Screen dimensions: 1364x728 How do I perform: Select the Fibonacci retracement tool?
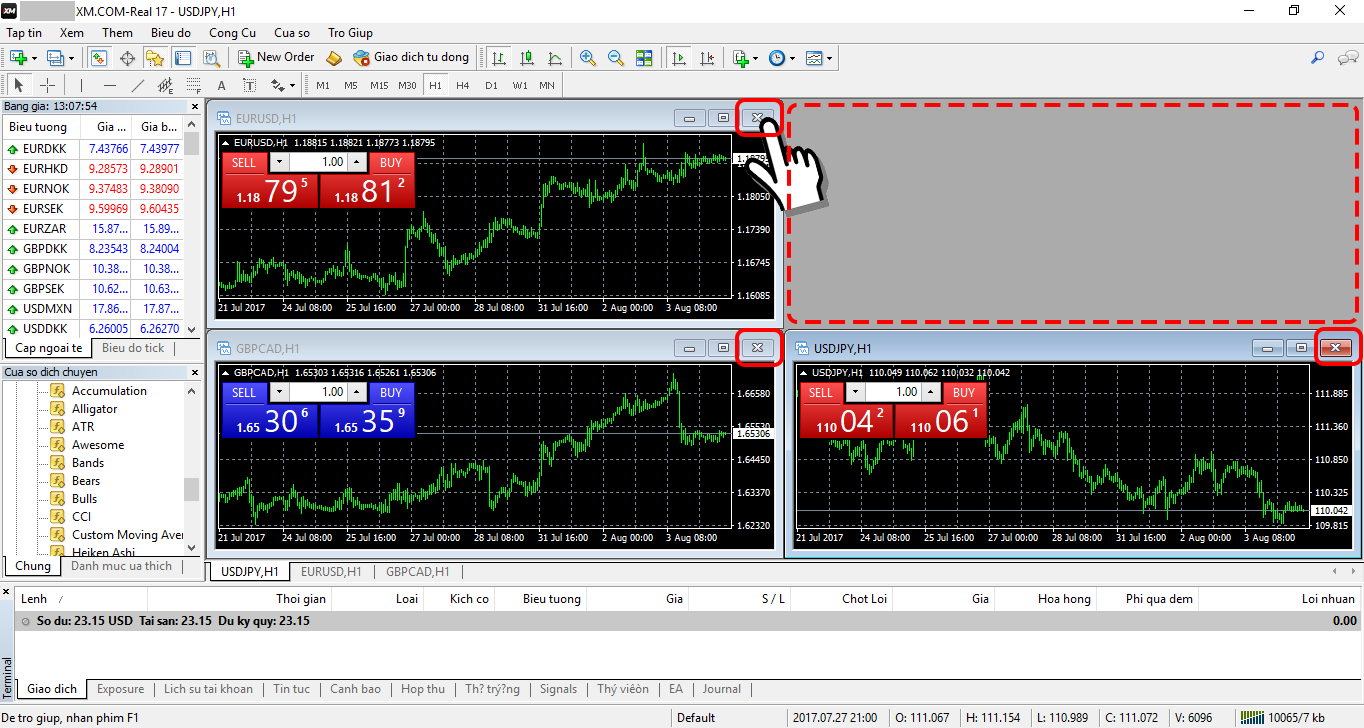point(194,85)
